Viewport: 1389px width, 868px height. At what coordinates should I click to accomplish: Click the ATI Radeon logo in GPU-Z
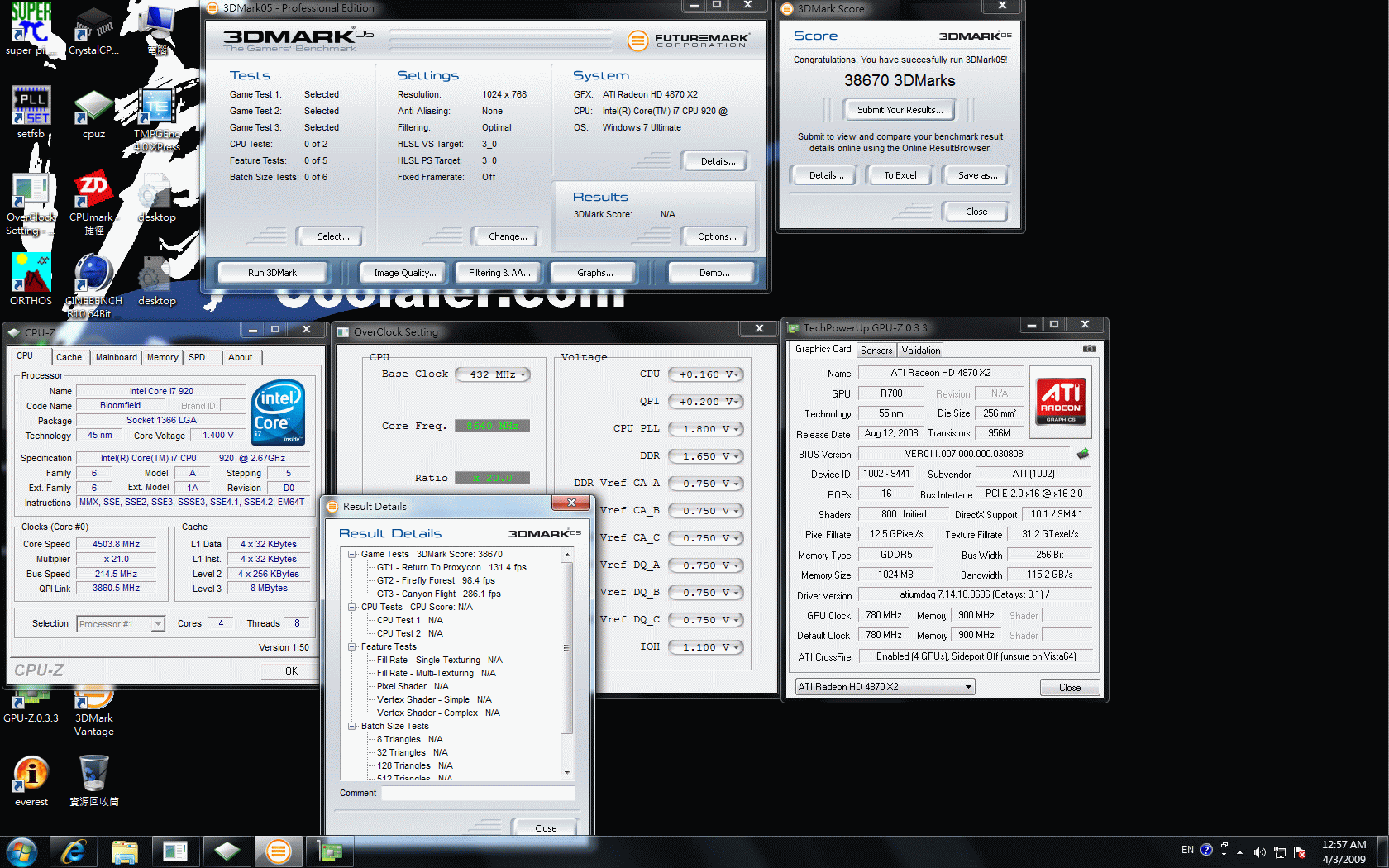click(1061, 402)
